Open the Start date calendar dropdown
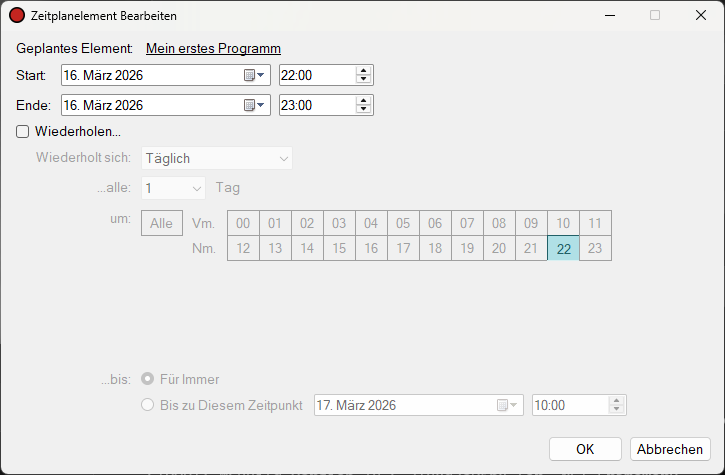725x475 pixels. tap(254, 75)
